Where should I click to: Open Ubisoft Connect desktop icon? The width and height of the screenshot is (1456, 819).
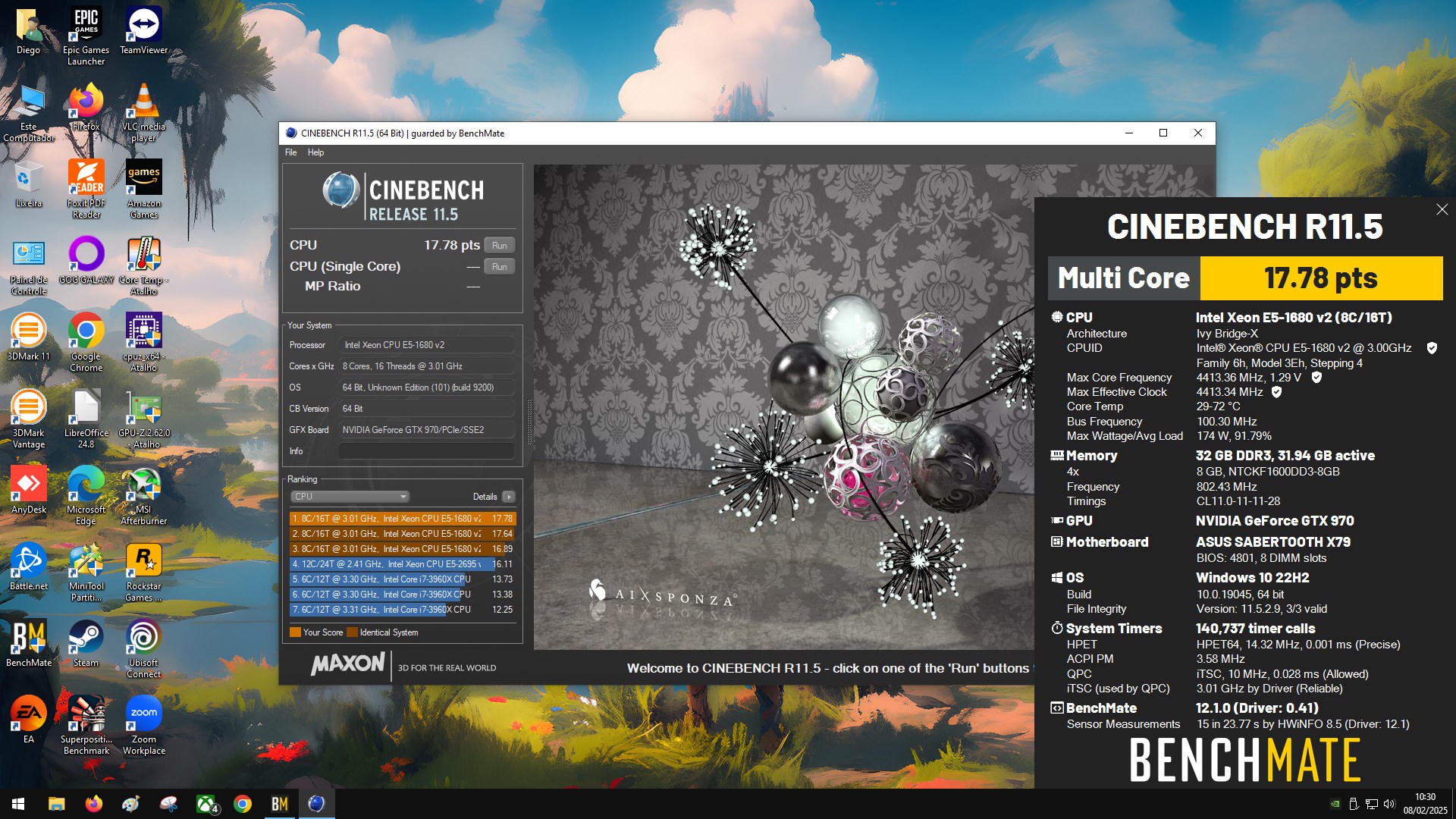point(143,648)
